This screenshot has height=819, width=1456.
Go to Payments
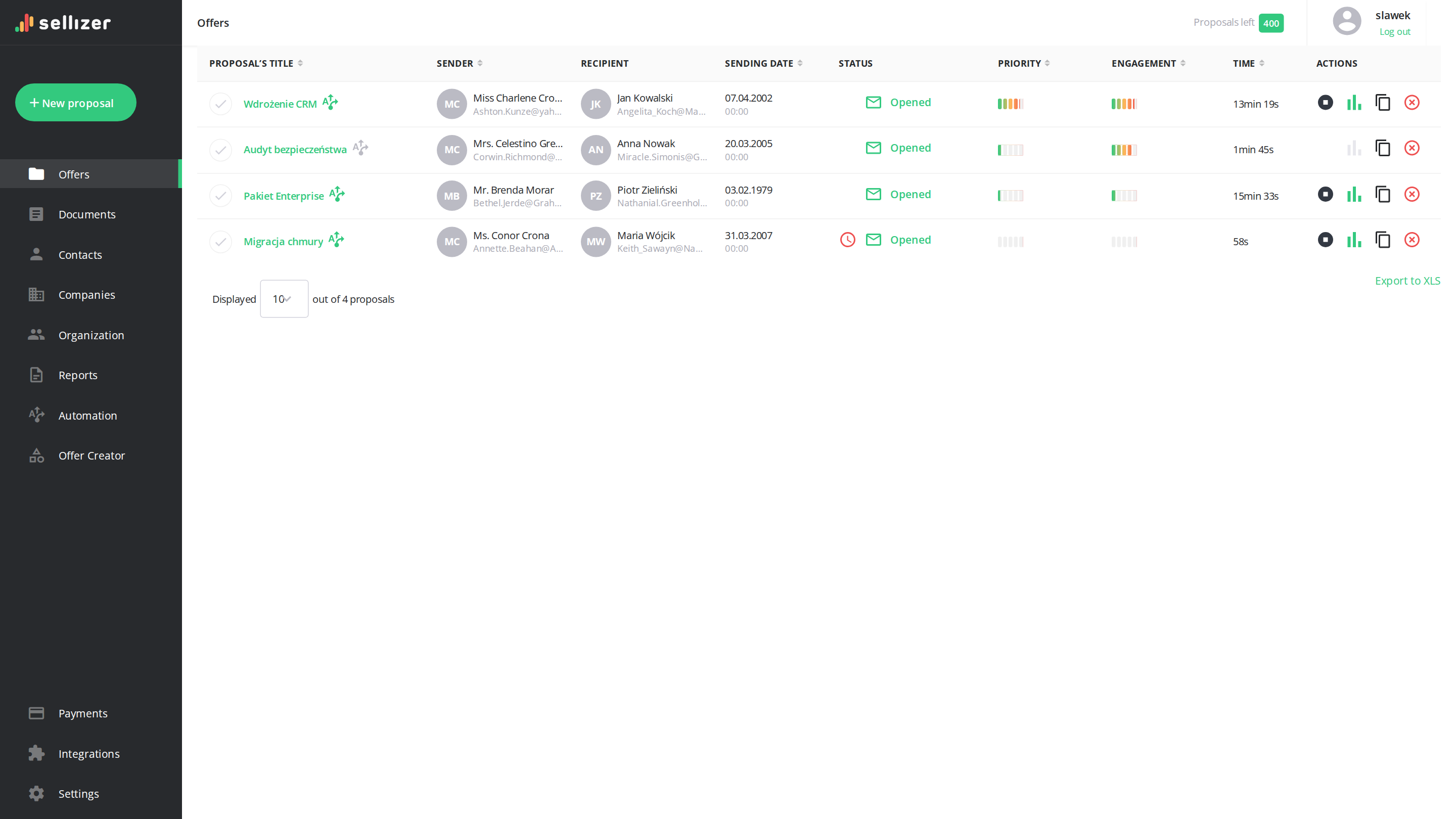91,713
